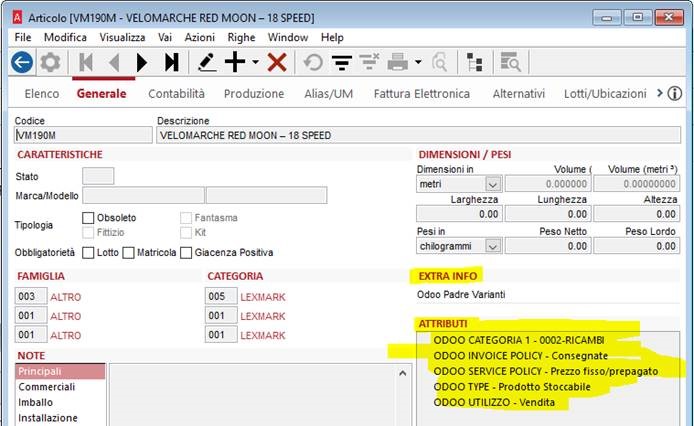Image resolution: width=694 pixels, height=426 pixels.
Task: Jump to the last record
Action: [x=172, y=62]
